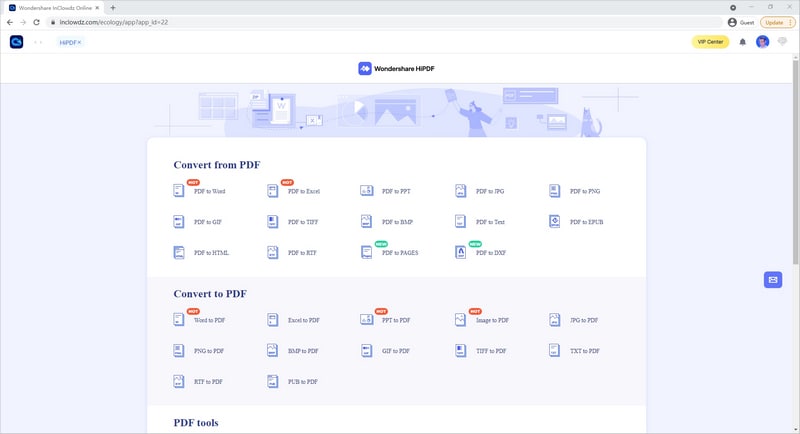Click the page vertical scrollbar

795,163
